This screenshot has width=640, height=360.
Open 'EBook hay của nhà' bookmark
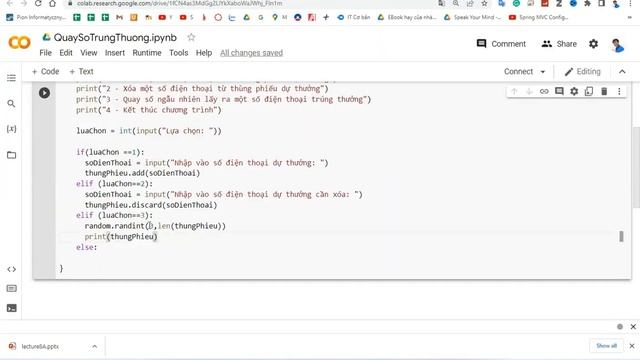click(407, 18)
